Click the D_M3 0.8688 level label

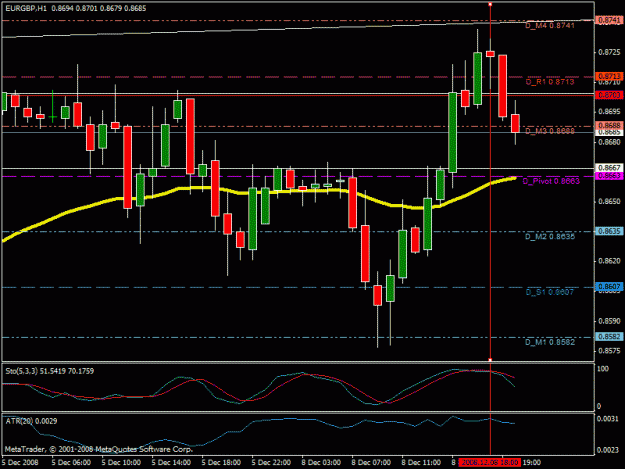coord(550,131)
